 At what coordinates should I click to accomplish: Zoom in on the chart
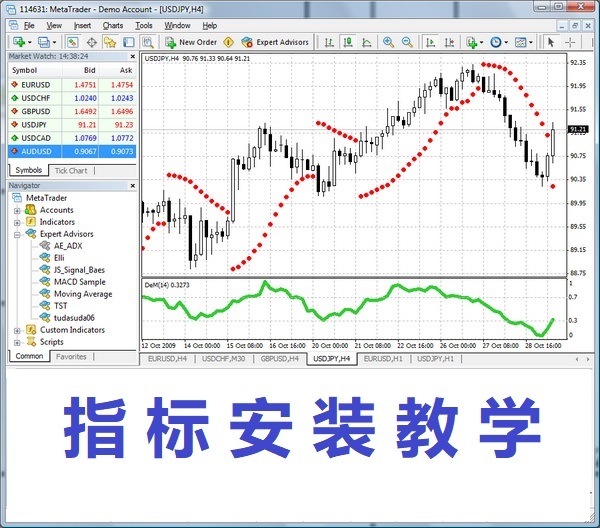(388, 42)
